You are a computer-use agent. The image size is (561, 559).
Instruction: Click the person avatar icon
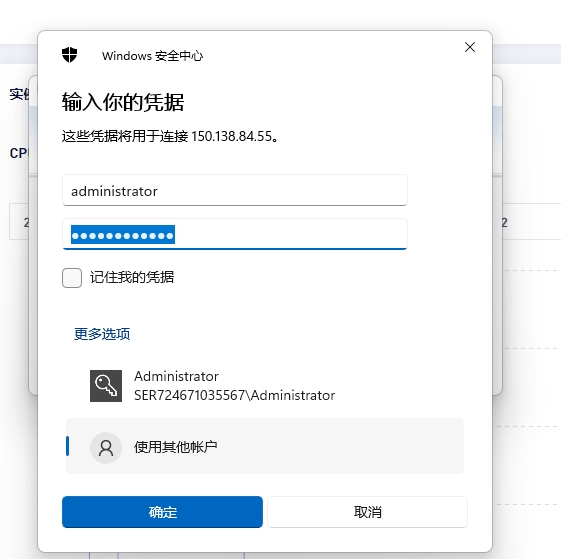click(x=106, y=448)
